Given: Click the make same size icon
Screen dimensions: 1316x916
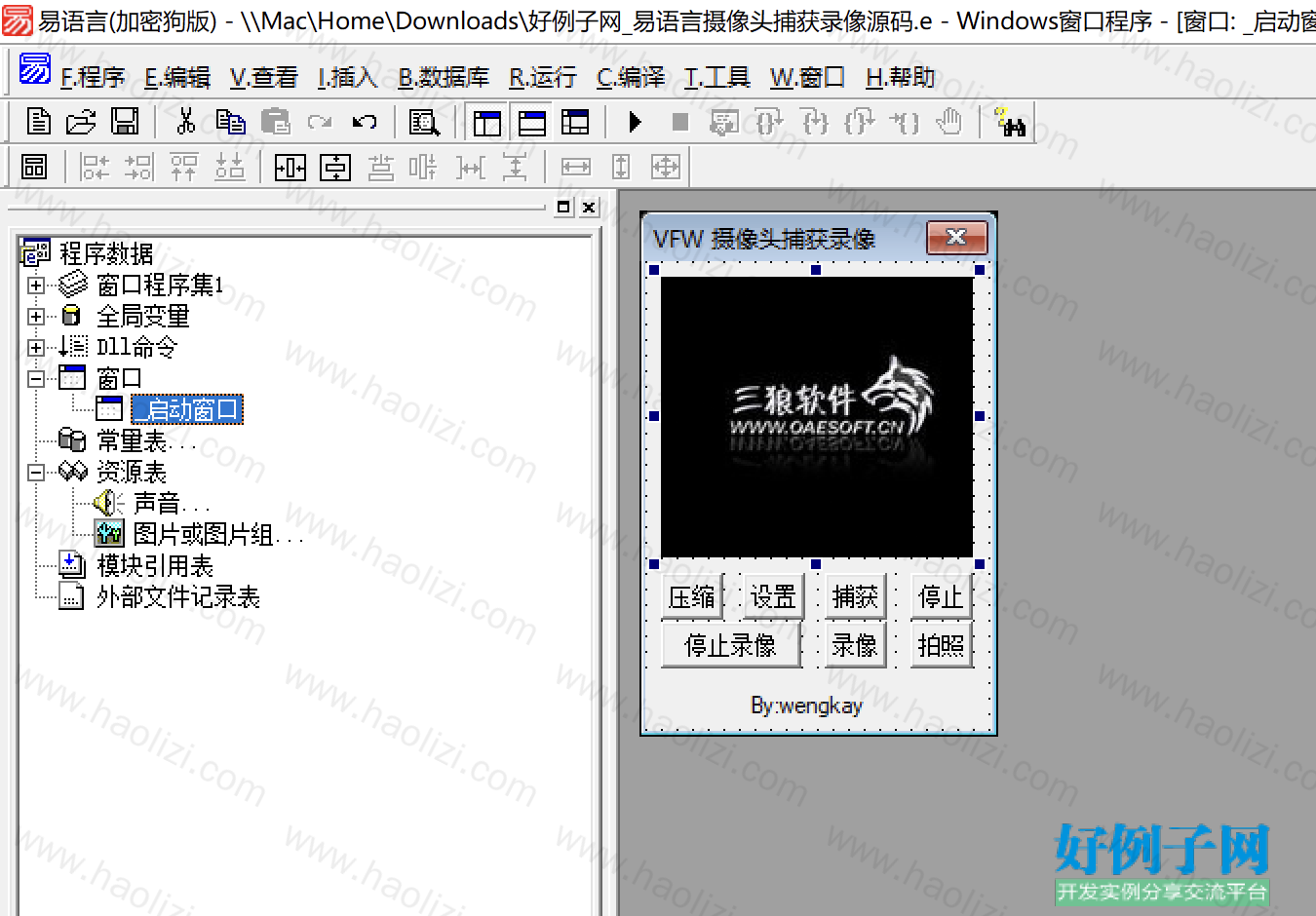Looking at the screenshot, I should (x=666, y=167).
